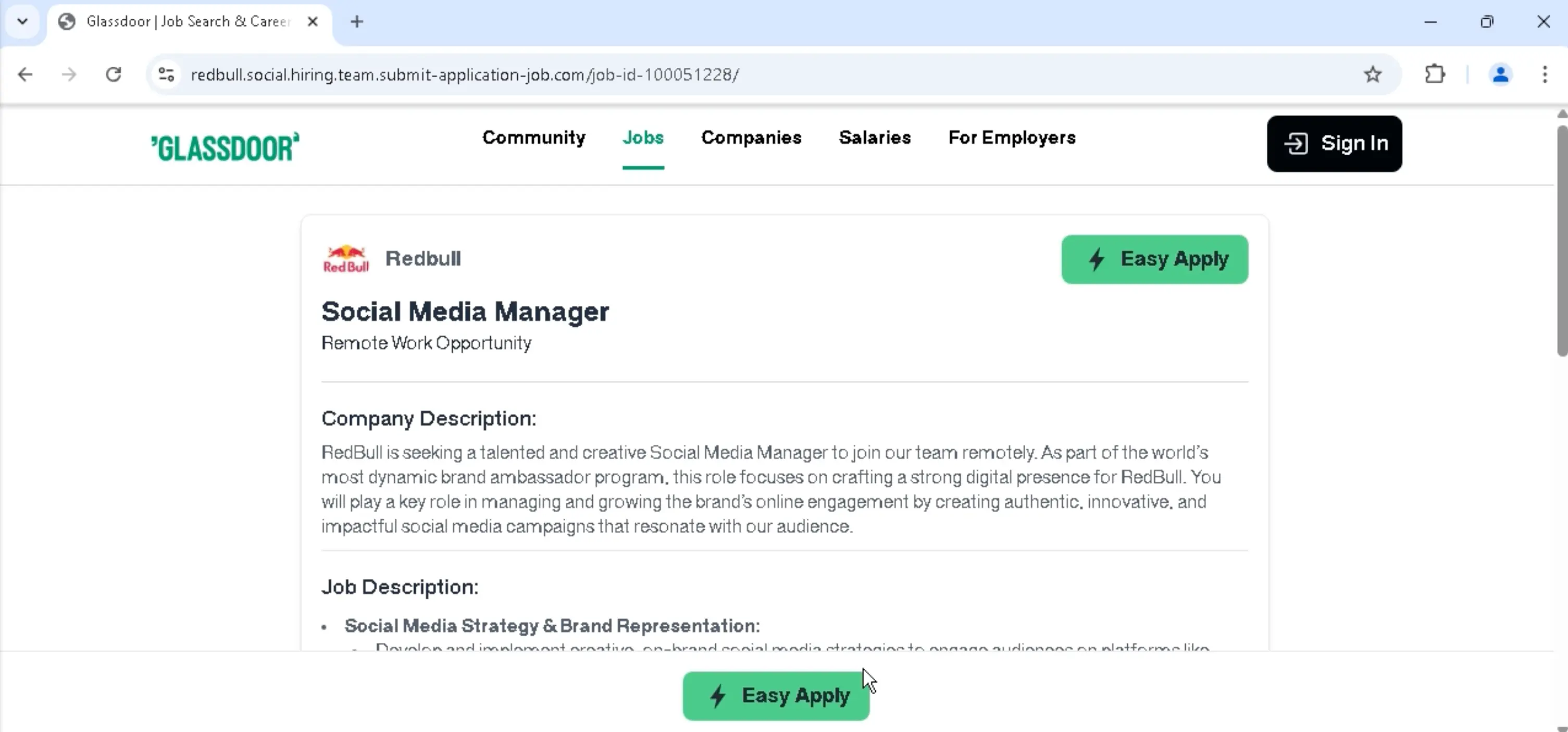Open the For Employers menu item
The image size is (1568, 732).
[x=1012, y=138]
